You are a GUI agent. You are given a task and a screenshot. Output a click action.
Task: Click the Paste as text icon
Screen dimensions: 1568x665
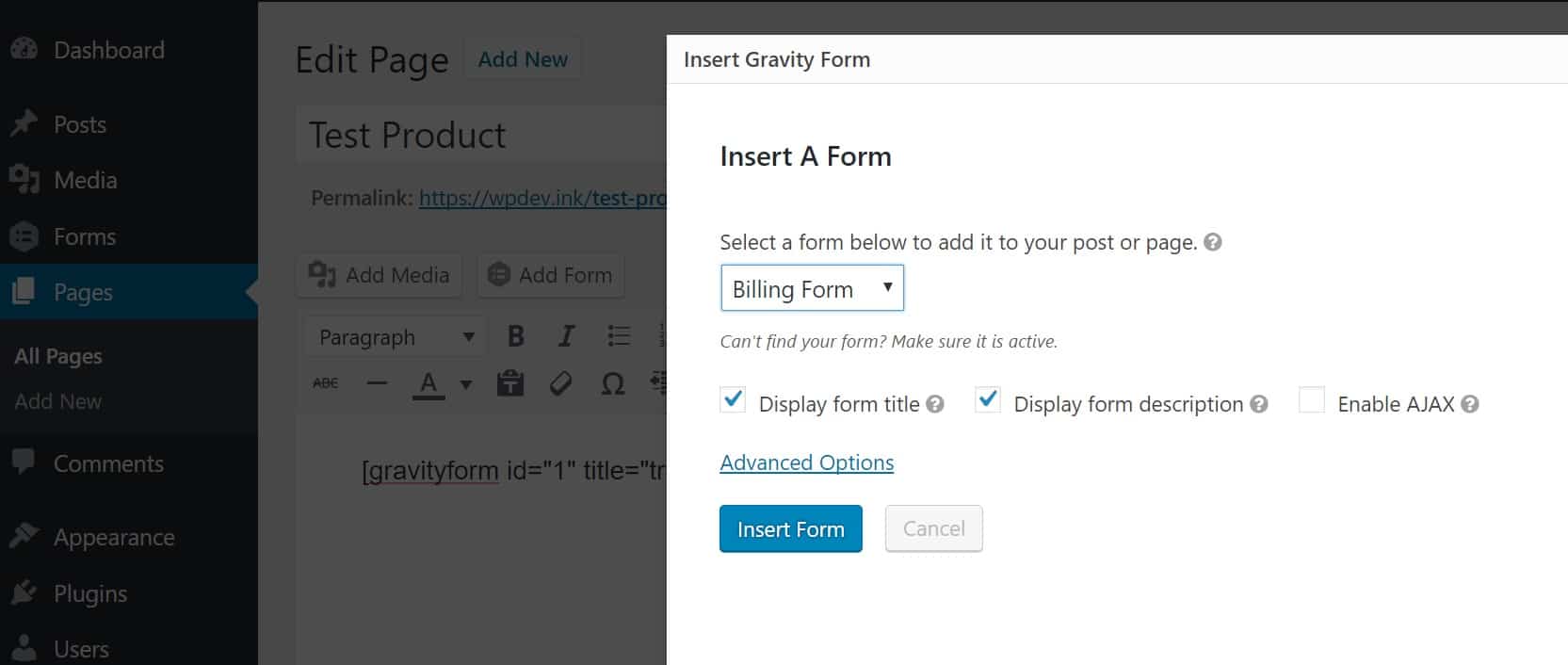click(x=509, y=382)
